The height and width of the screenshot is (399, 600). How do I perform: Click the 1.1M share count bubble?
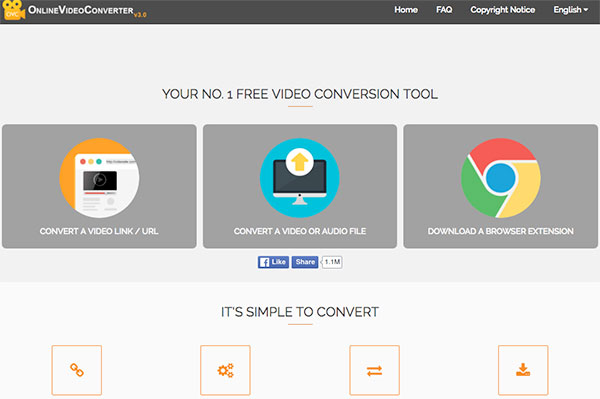[x=332, y=262]
